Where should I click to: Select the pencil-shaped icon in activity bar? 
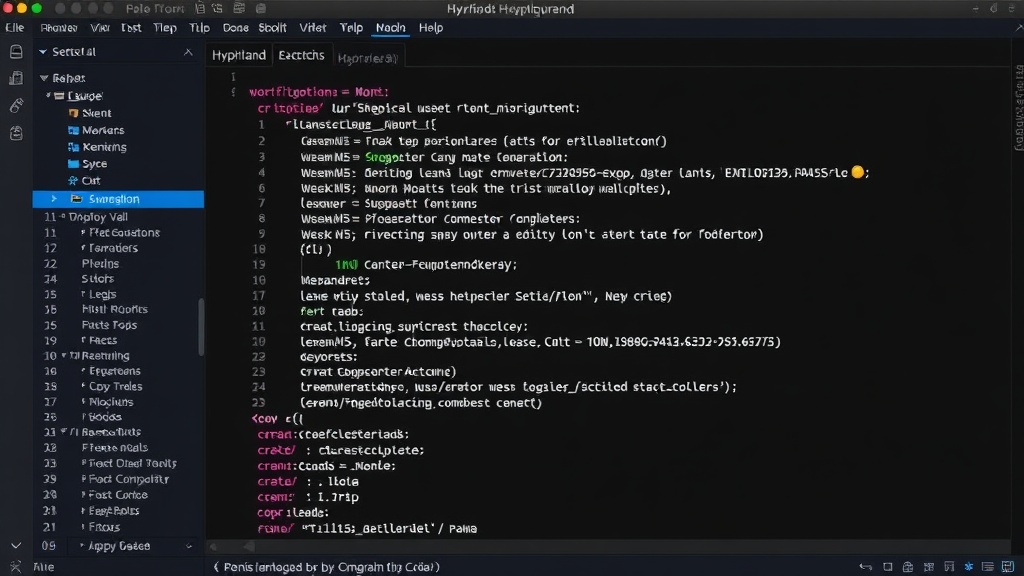tap(16, 105)
